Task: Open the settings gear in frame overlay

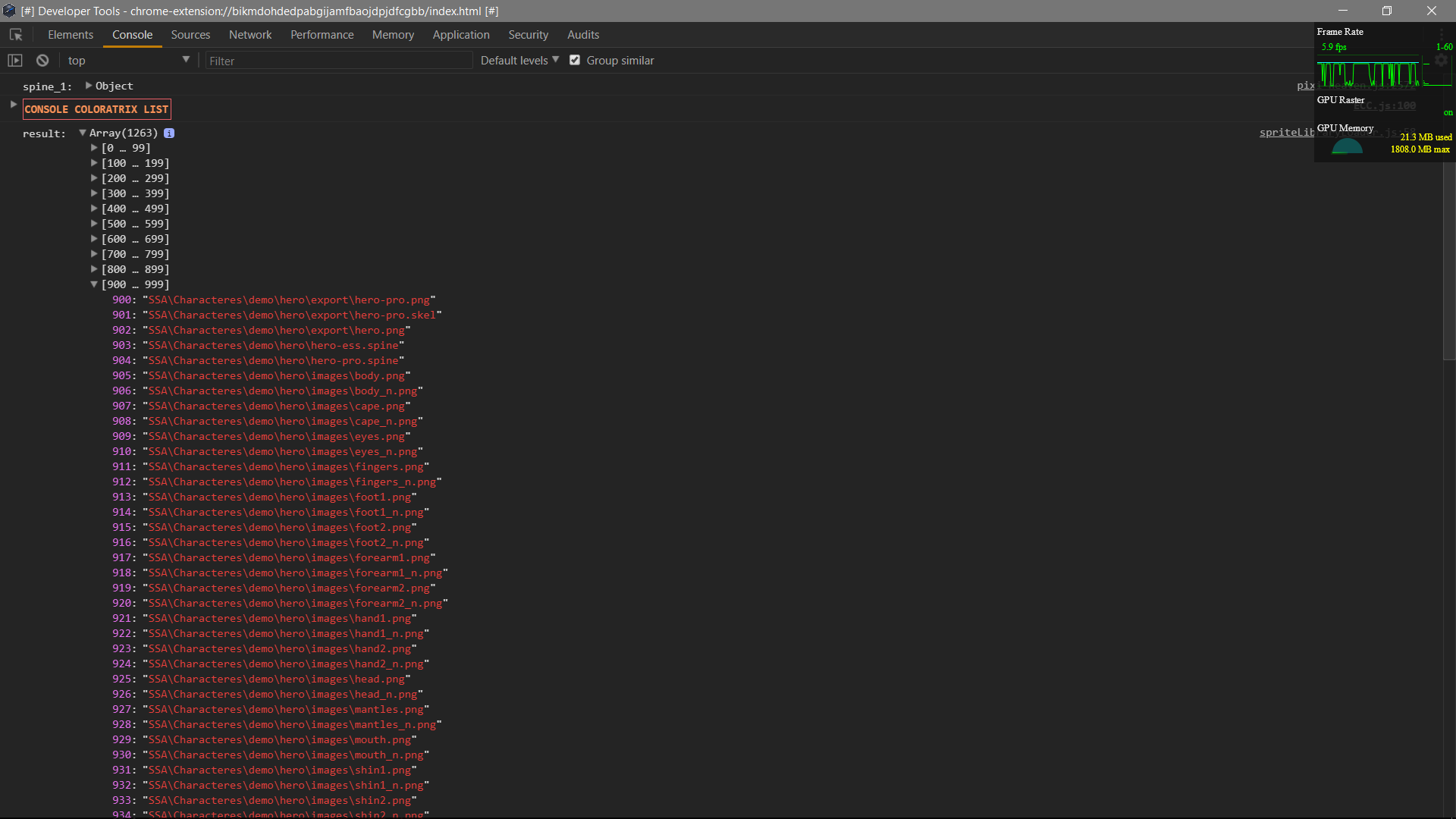Action: pyautogui.click(x=1441, y=60)
